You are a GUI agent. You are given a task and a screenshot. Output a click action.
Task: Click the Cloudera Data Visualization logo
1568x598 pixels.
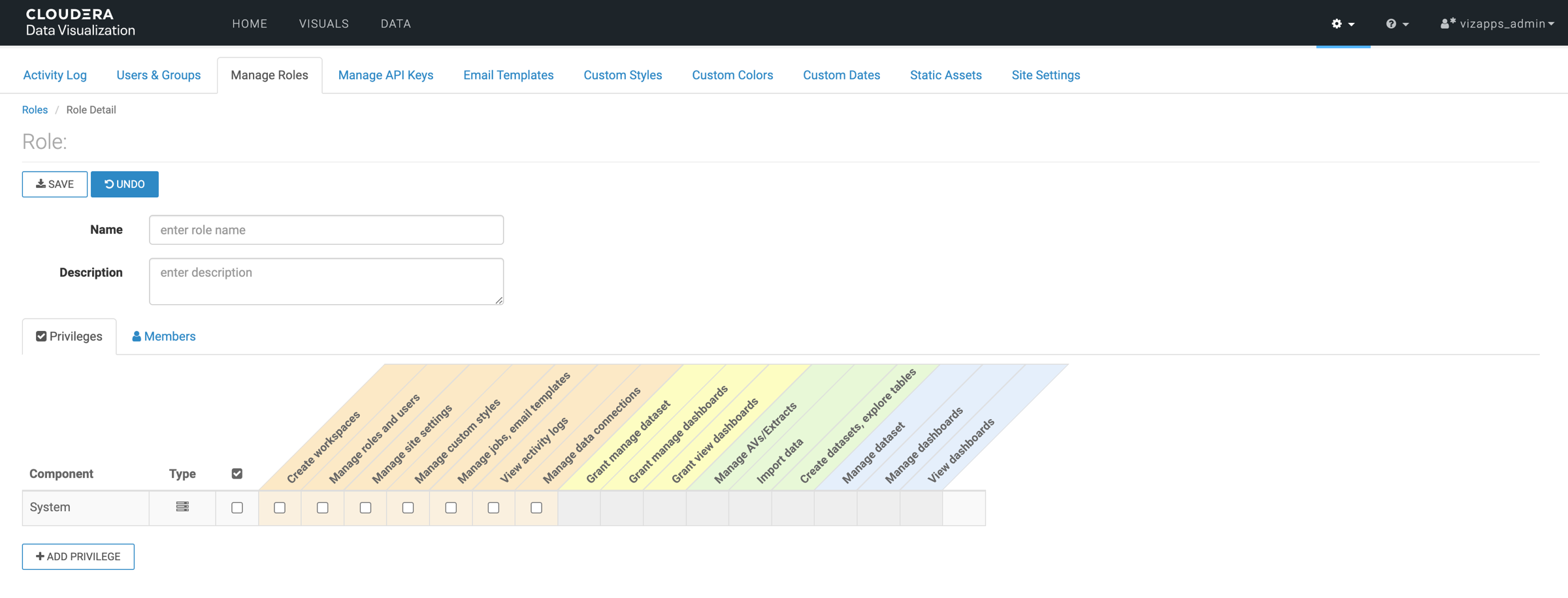tap(80, 22)
